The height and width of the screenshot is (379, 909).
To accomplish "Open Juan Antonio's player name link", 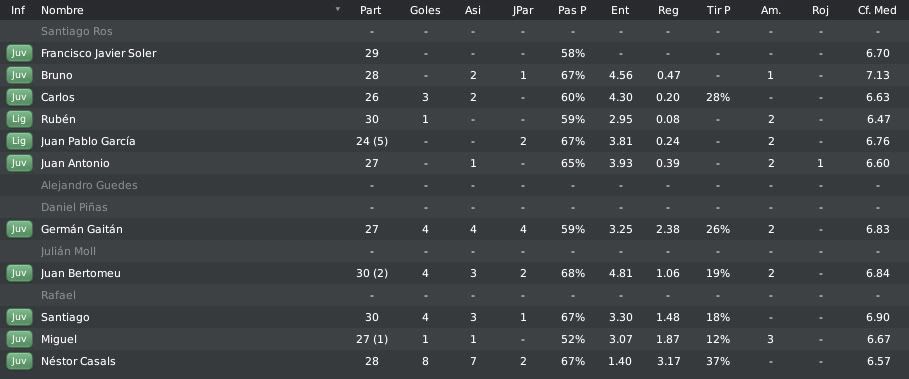I will point(75,163).
